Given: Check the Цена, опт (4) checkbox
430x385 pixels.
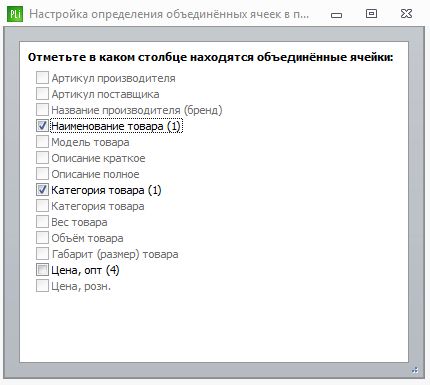Looking at the screenshot, I should [42, 270].
